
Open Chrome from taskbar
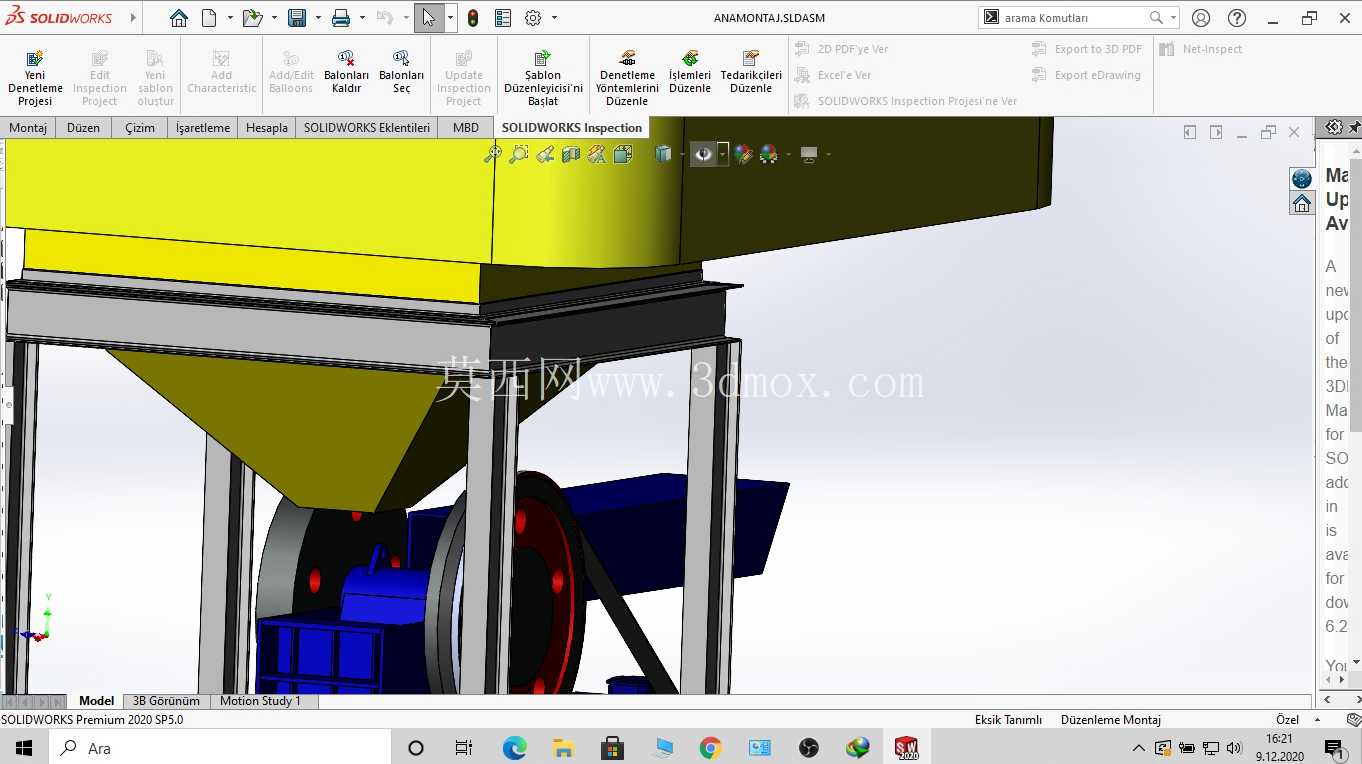(x=710, y=747)
